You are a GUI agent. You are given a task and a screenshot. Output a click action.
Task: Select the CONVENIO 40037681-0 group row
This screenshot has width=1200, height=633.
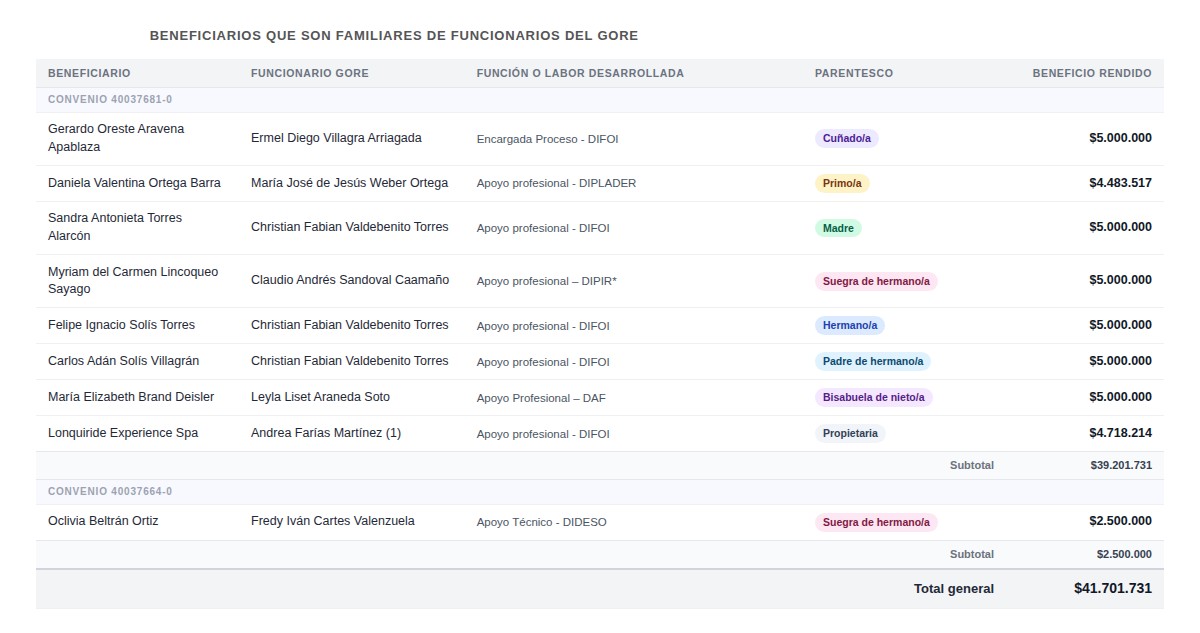[110, 100]
